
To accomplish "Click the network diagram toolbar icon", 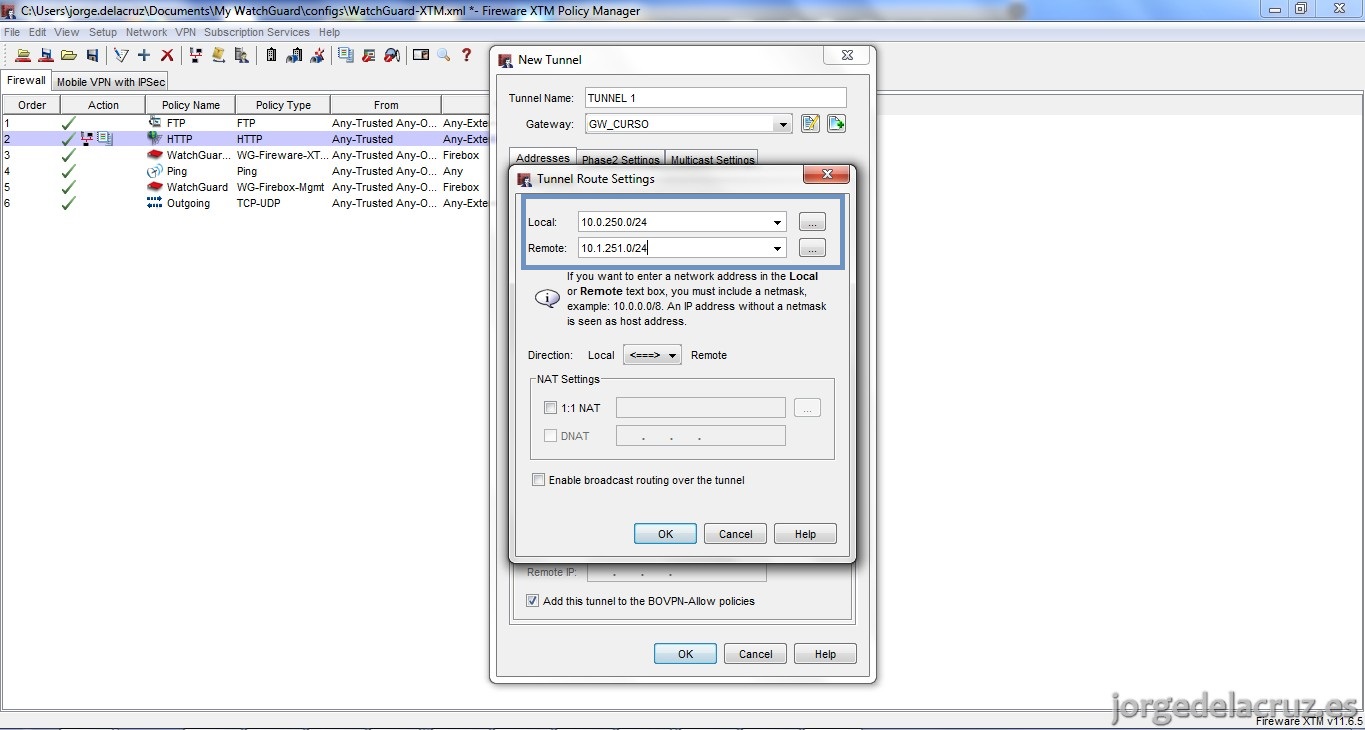I will [195, 56].
